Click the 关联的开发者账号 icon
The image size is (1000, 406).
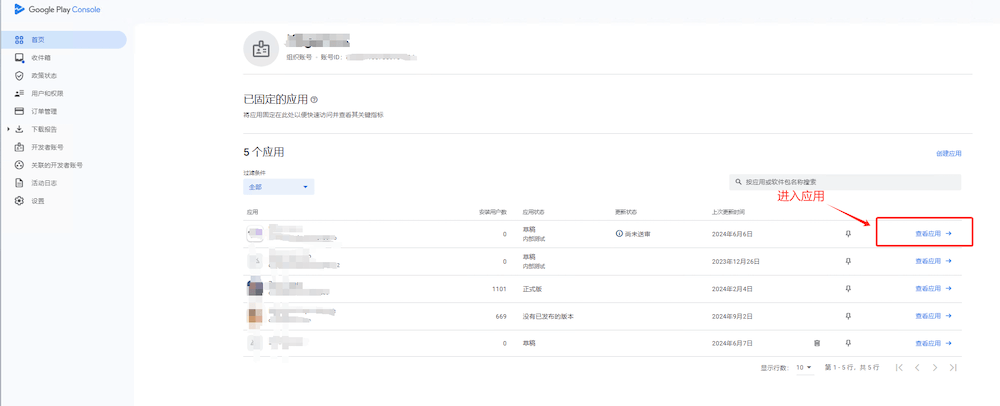click(19, 165)
